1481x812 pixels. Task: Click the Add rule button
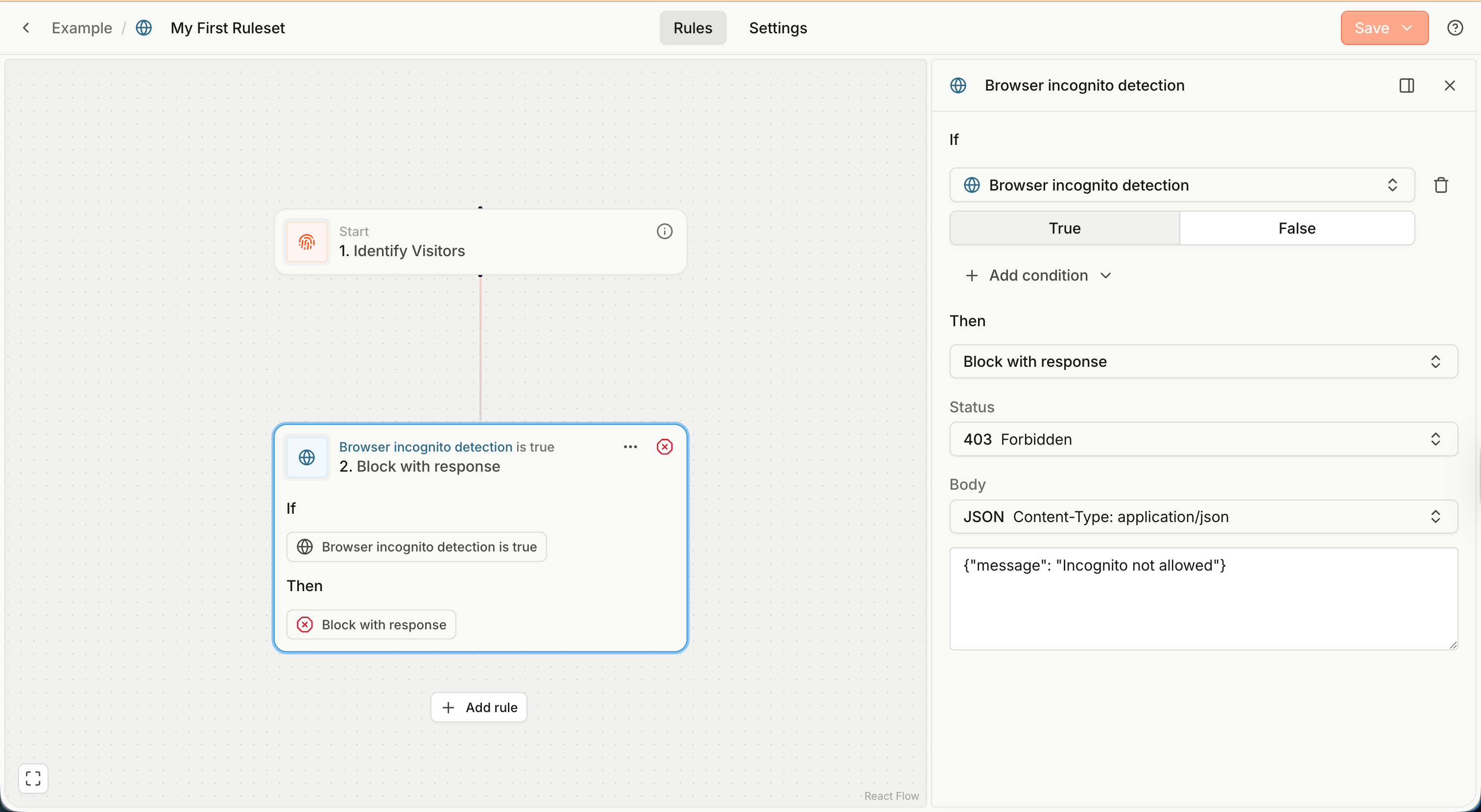pos(479,707)
